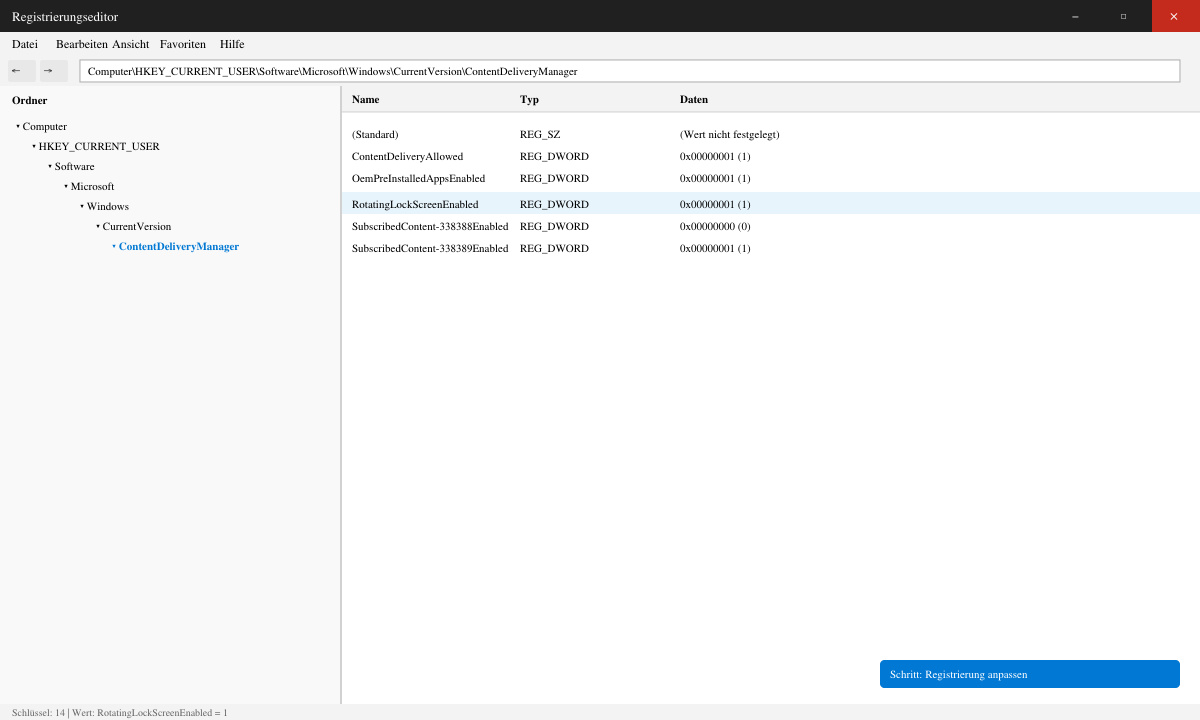The image size is (1200, 720).
Task: Open the Hilfe menu
Action: (x=232, y=44)
